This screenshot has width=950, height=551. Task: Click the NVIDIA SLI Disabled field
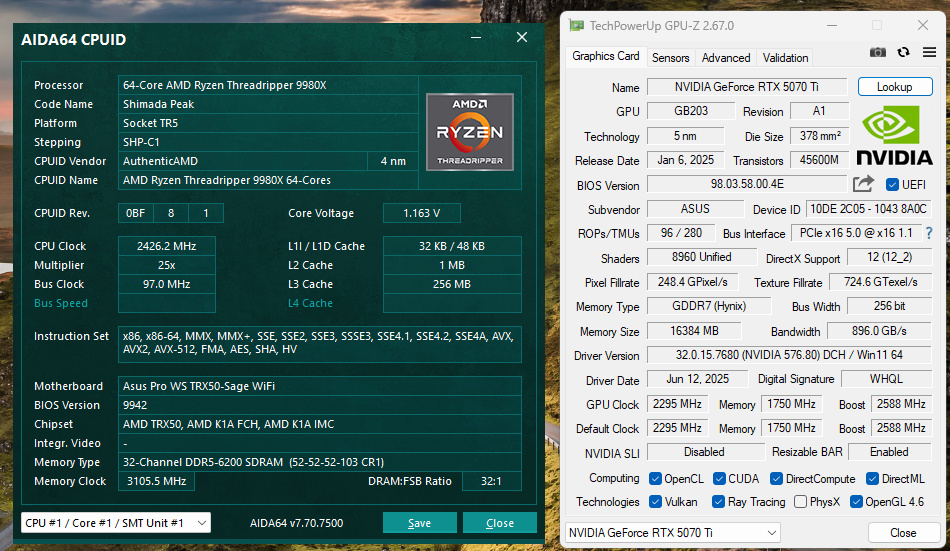pos(705,452)
